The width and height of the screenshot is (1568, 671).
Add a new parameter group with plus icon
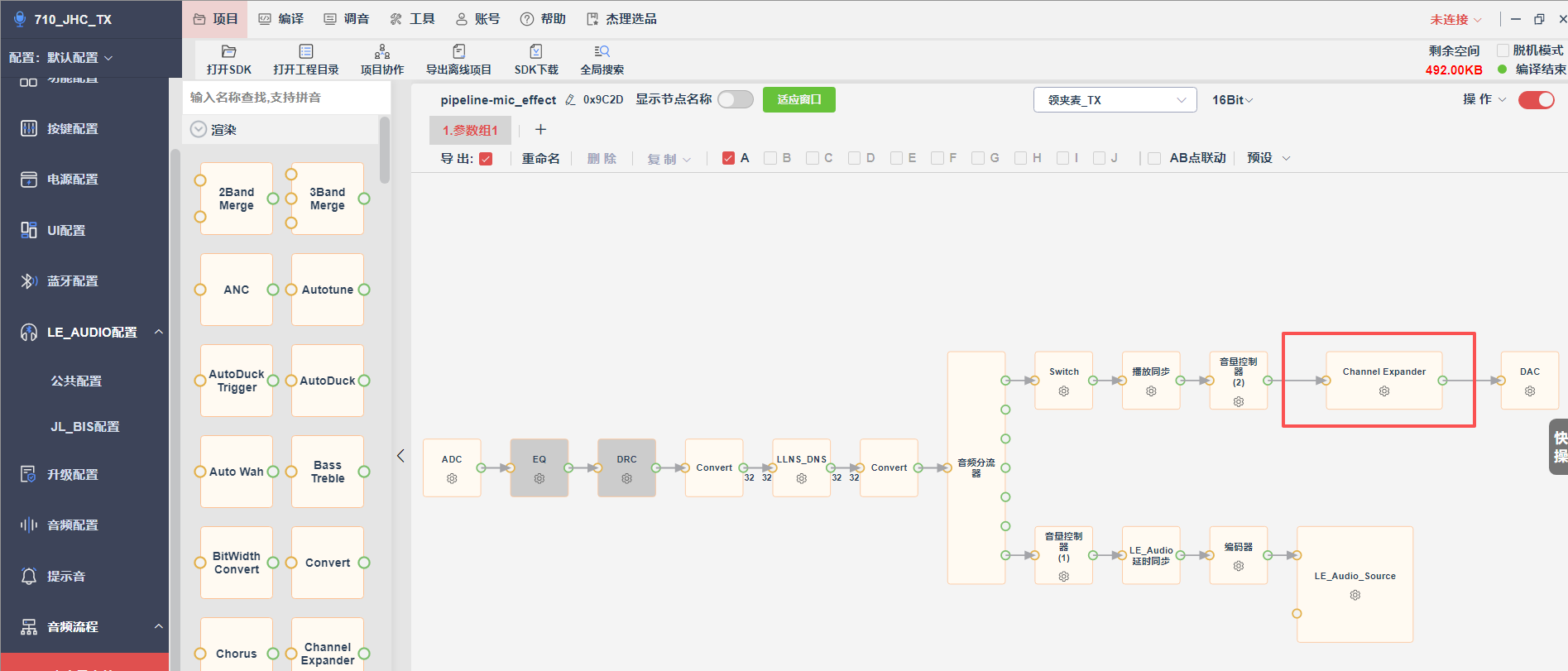541,129
